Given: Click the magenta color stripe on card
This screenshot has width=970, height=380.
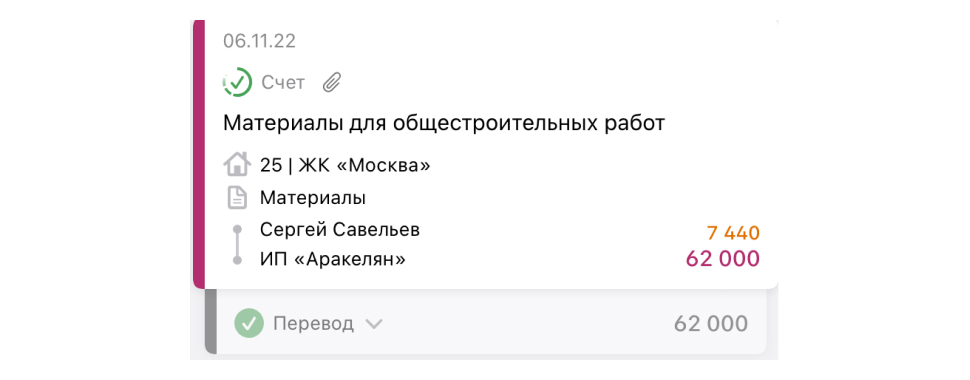Looking at the screenshot, I should coord(199,153).
